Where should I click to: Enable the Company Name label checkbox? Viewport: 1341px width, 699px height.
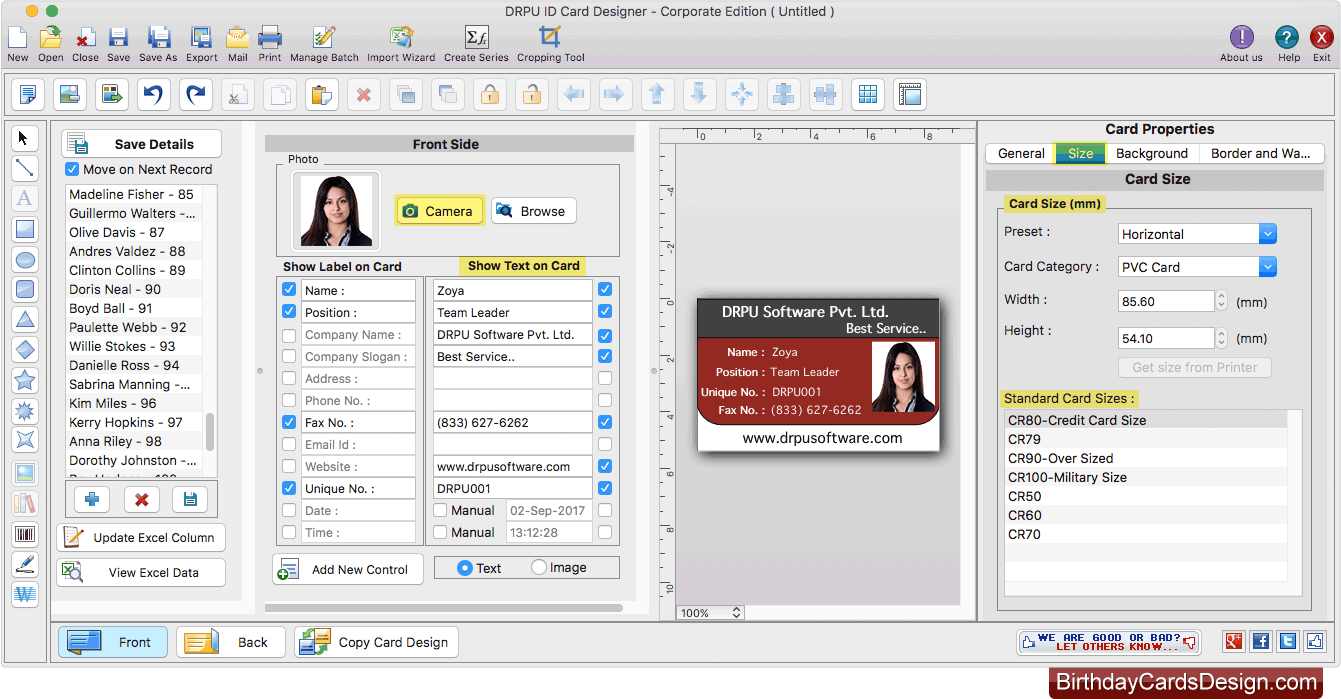click(289, 334)
